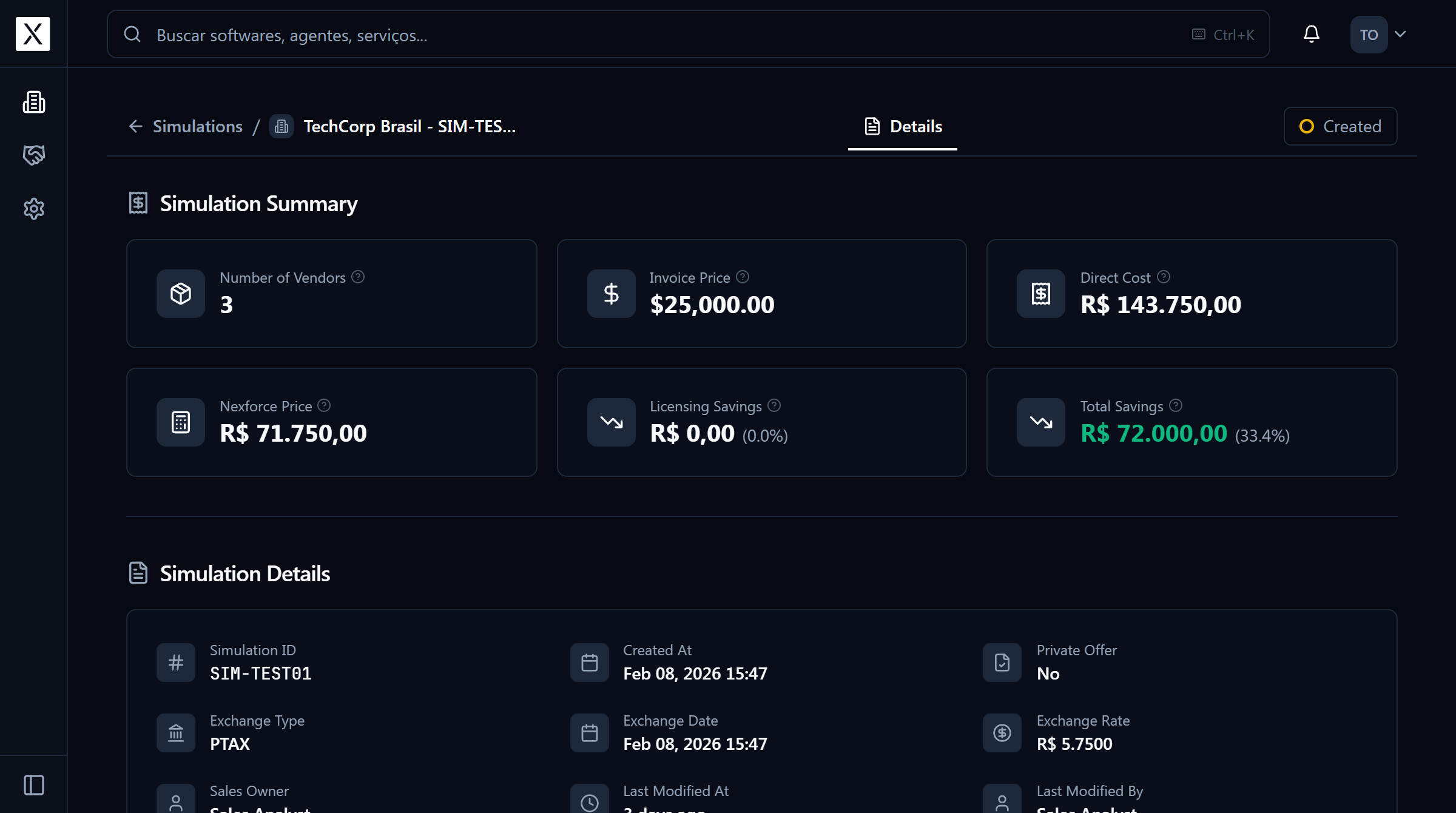This screenshot has width=1456, height=813.
Task: Open the settings gear in sidebar
Action: coord(34,209)
